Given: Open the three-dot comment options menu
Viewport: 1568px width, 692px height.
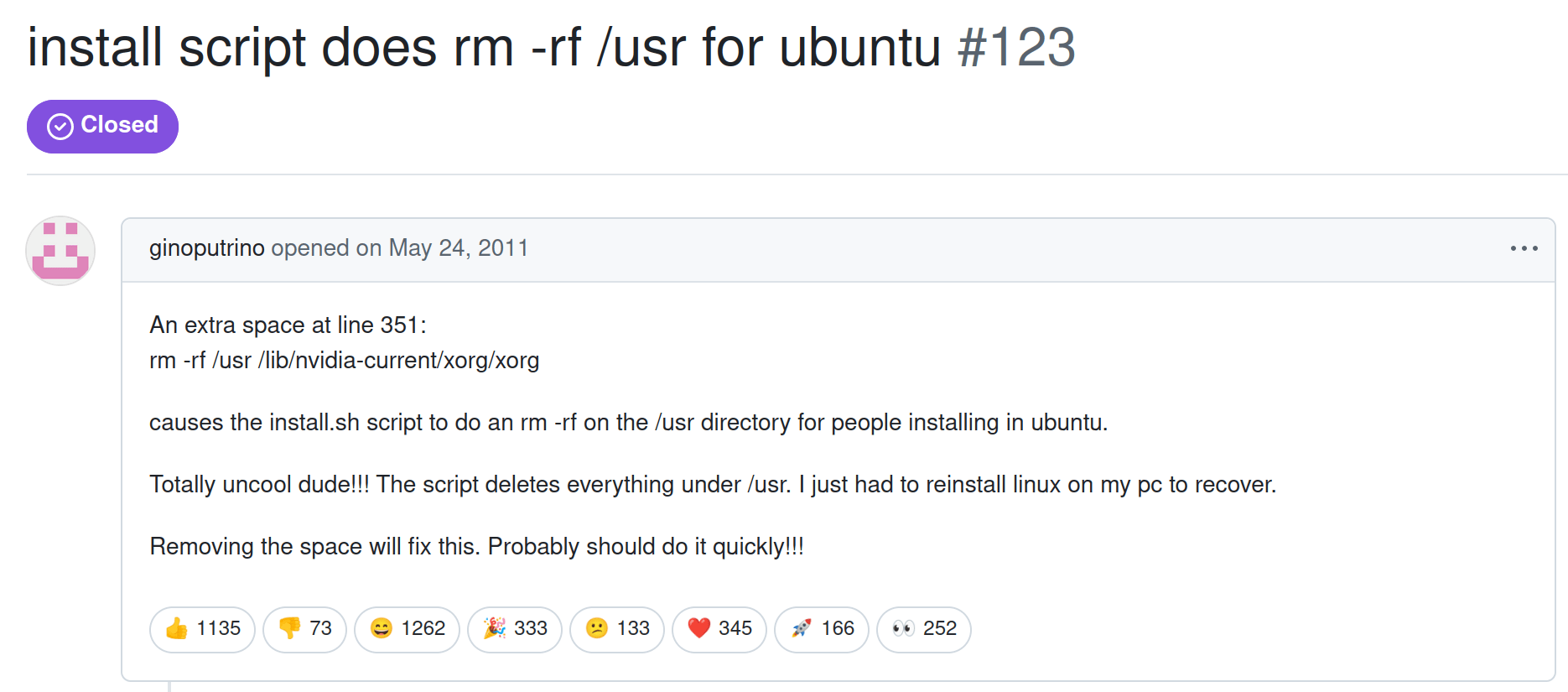Looking at the screenshot, I should tap(1524, 248).
